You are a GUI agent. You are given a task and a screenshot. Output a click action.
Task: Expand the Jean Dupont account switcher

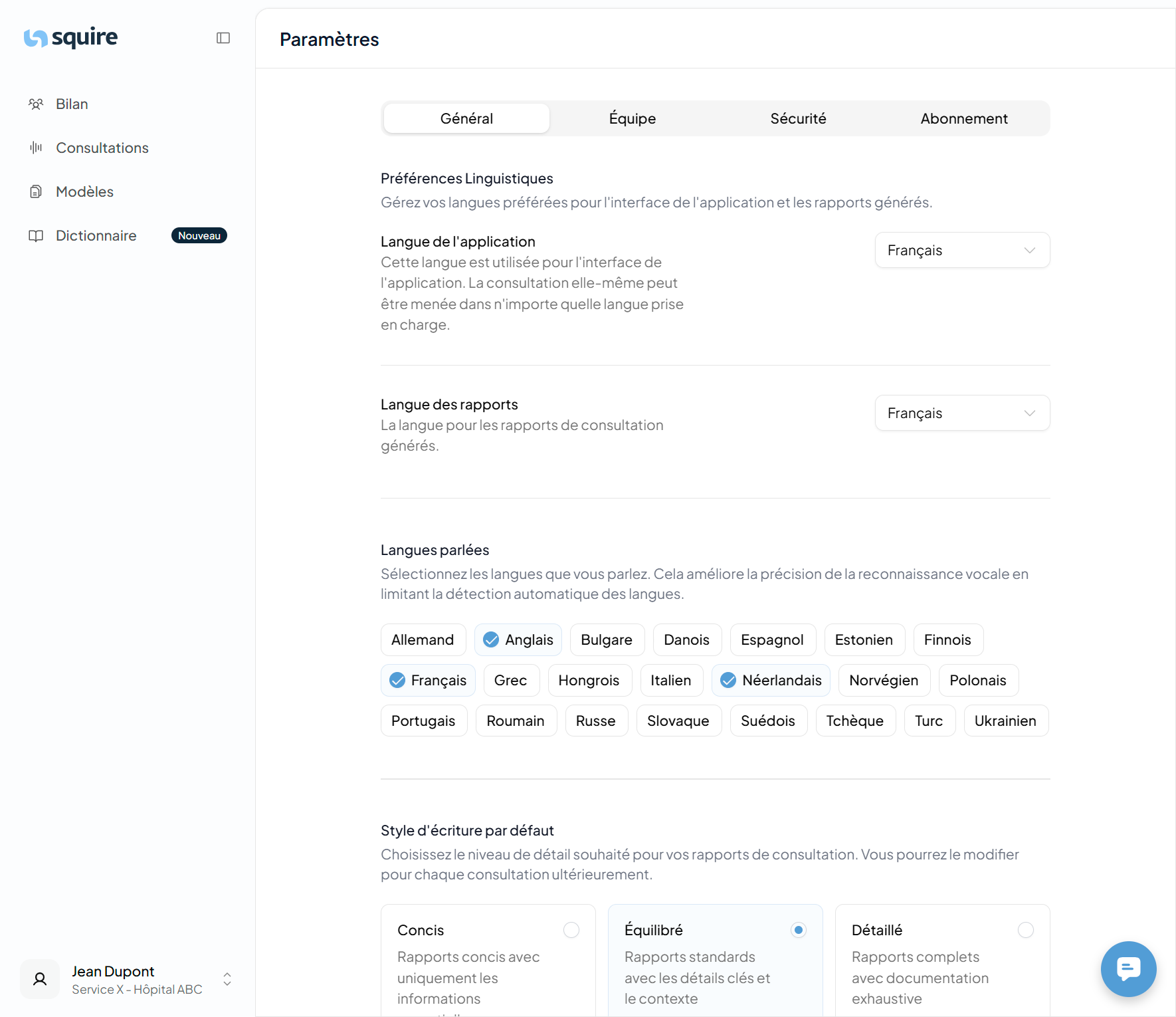227,979
